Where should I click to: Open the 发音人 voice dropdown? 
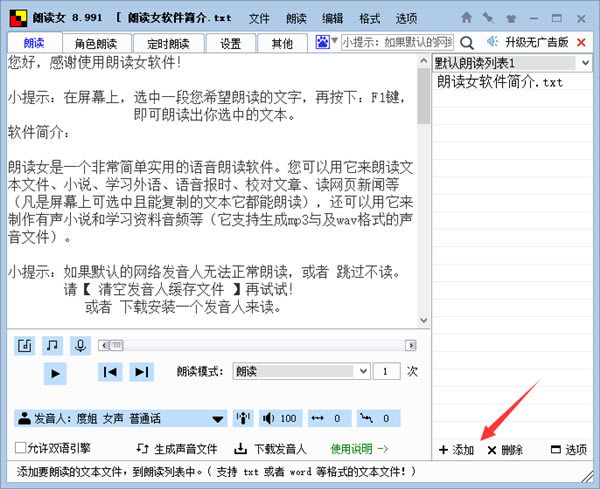coord(121,418)
